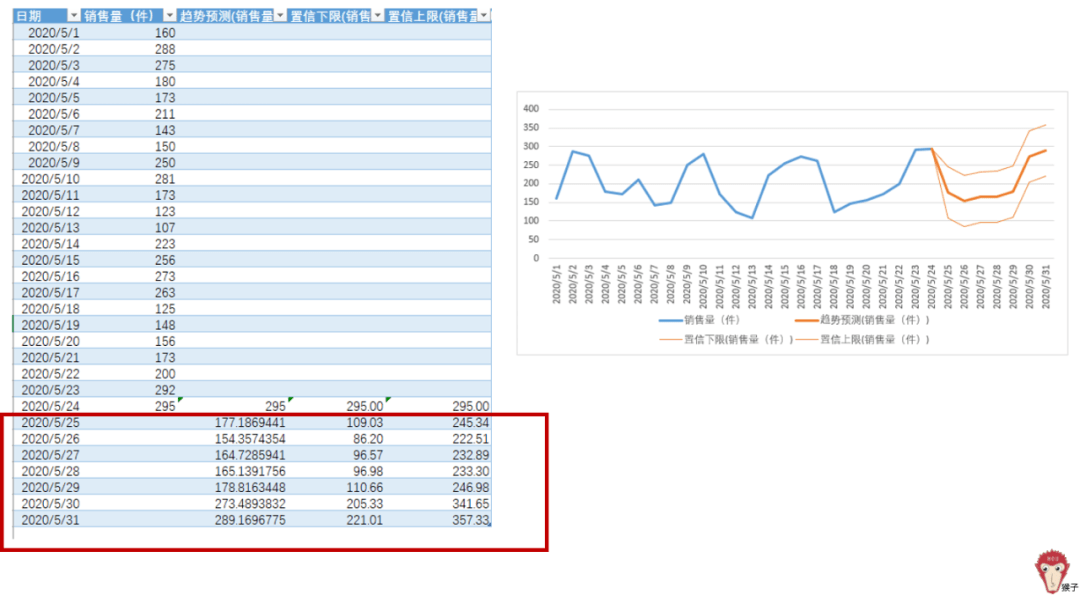Click the upper bound value 357.33
The width and height of the screenshot is (1080, 595).
pos(470,520)
